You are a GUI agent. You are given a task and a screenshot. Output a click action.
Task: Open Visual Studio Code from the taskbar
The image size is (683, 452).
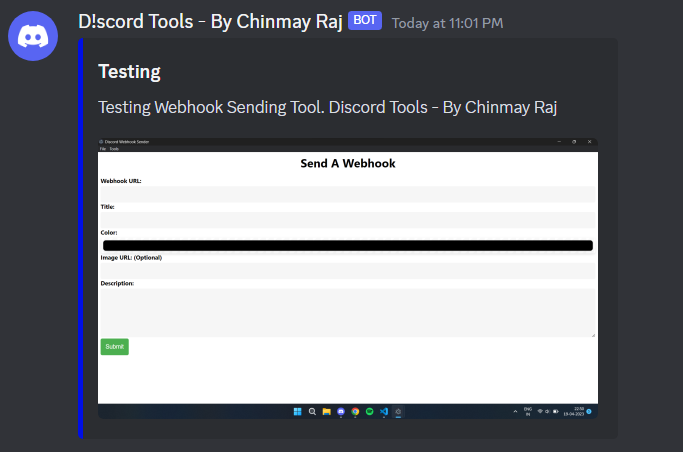point(384,412)
